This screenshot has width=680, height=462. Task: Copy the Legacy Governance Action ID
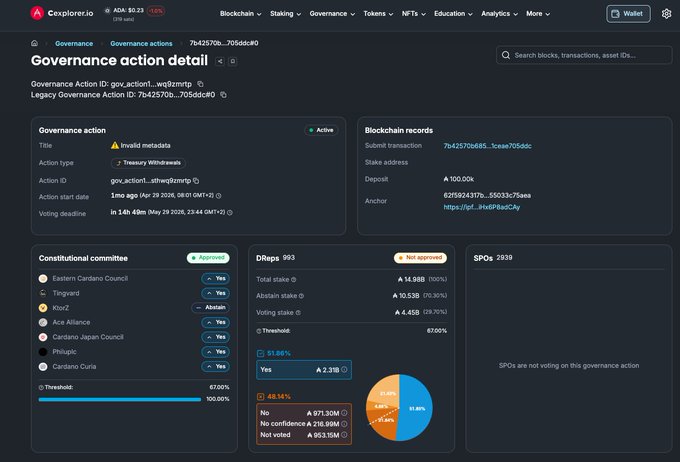coord(223,95)
